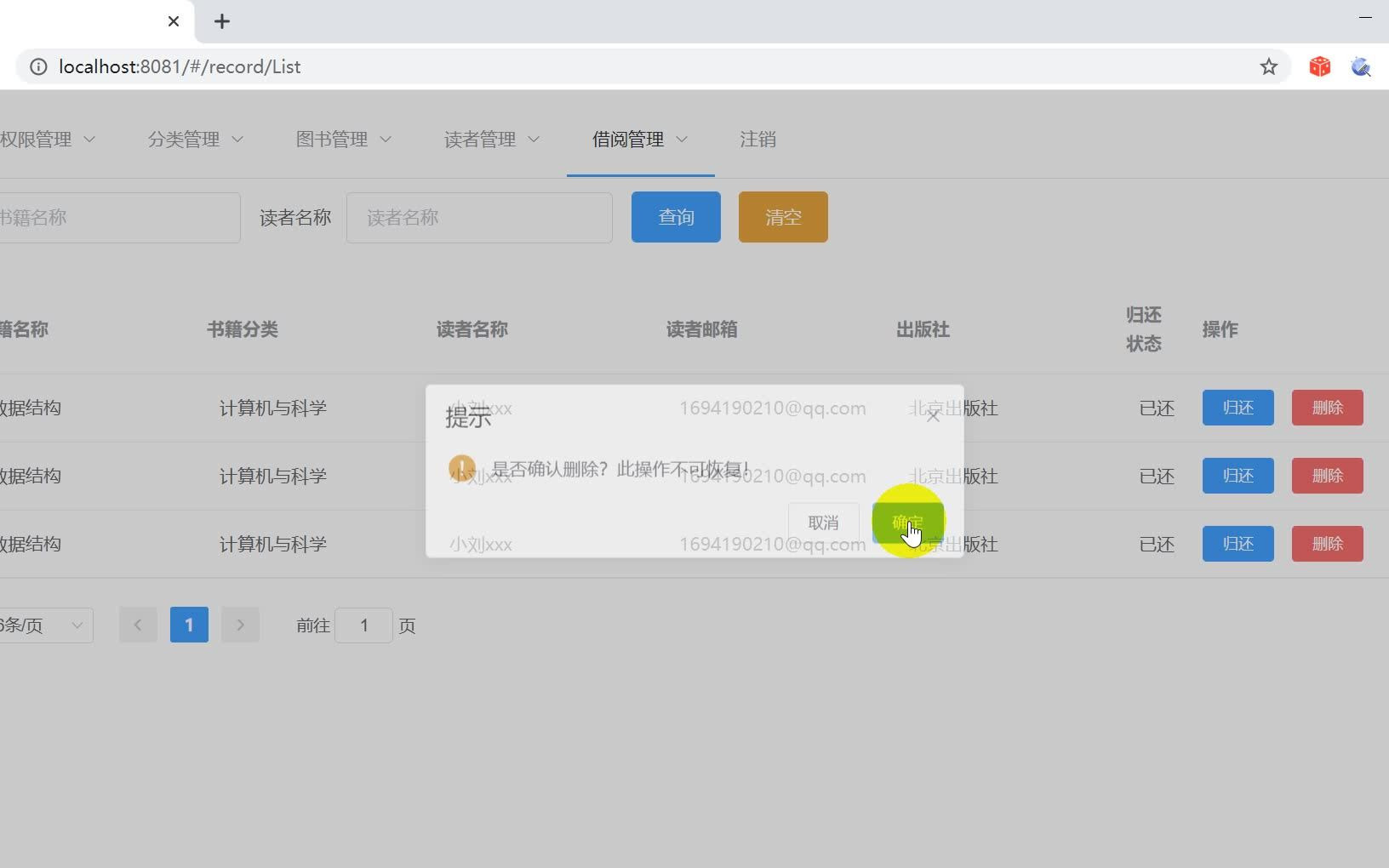The width and height of the screenshot is (1389, 868).
Task: Click the next page arrow in pagination
Action: 240,625
